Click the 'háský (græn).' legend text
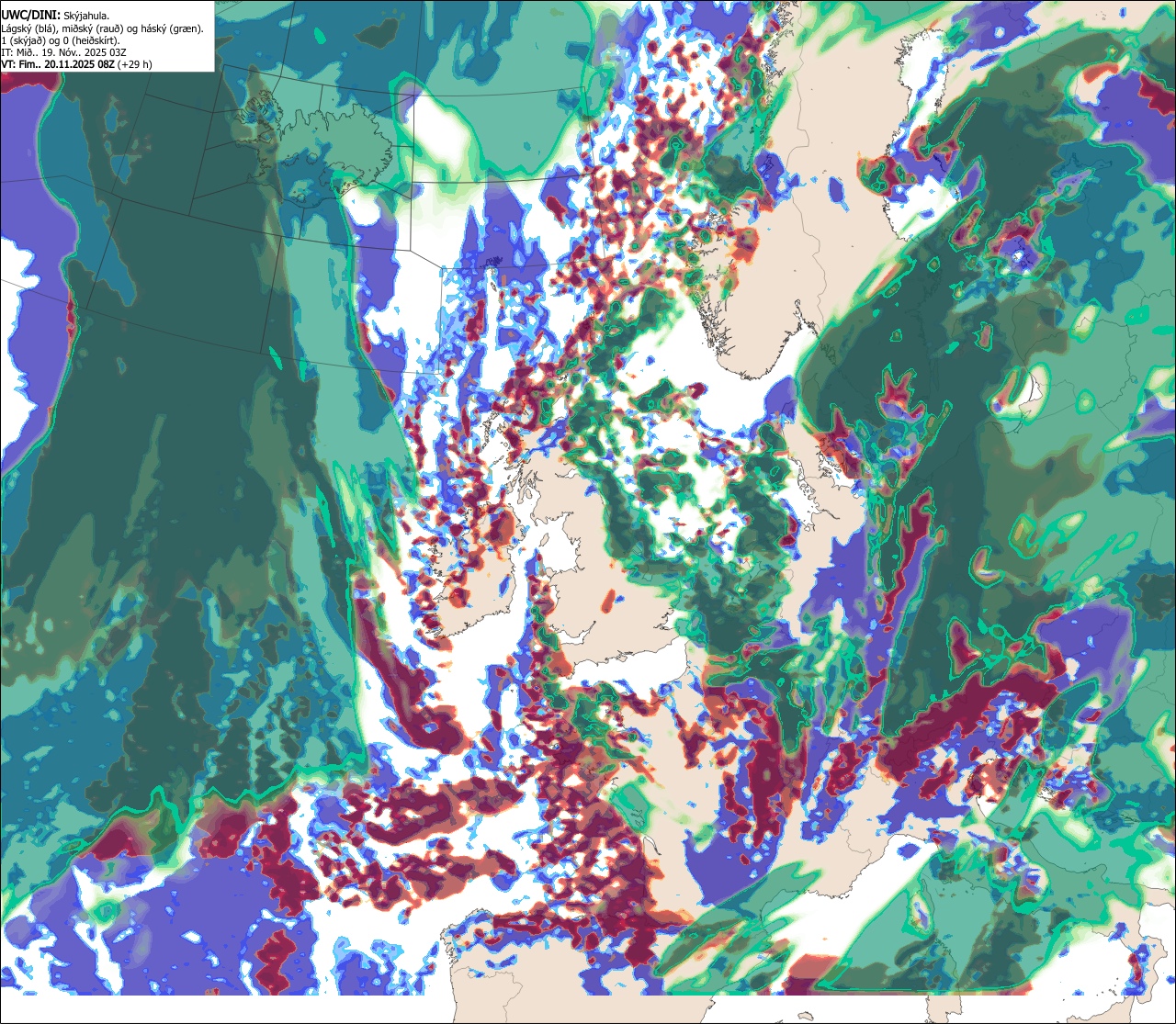 pyautogui.click(x=172, y=29)
